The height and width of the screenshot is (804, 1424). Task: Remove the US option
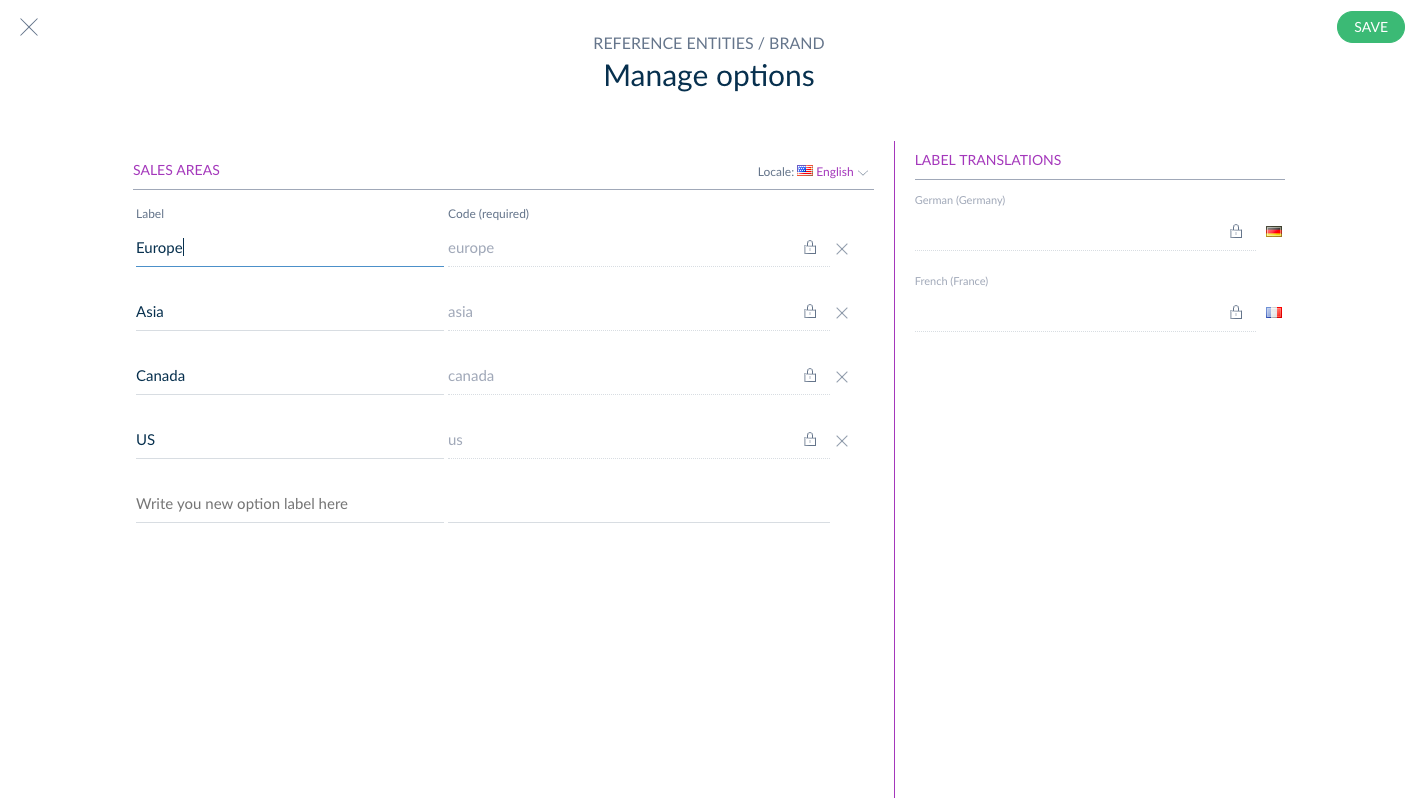click(841, 440)
